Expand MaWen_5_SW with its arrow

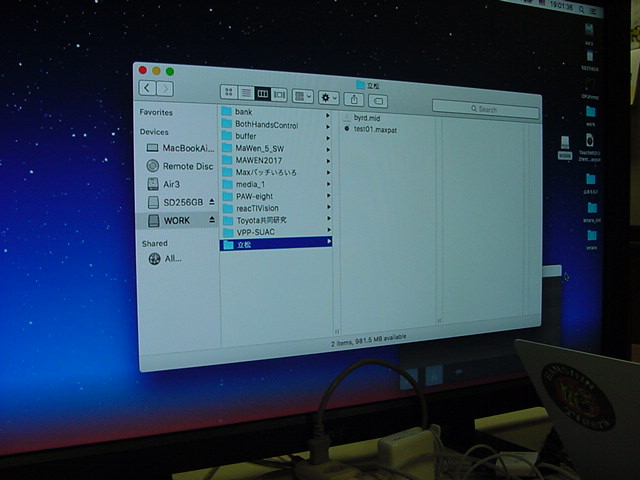point(327,150)
